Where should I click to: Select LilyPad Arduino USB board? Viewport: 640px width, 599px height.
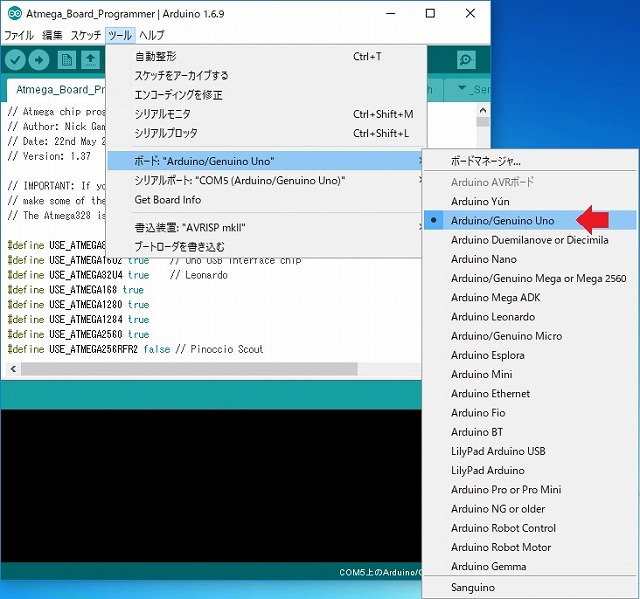pyautogui.click(x=530, y=451)
